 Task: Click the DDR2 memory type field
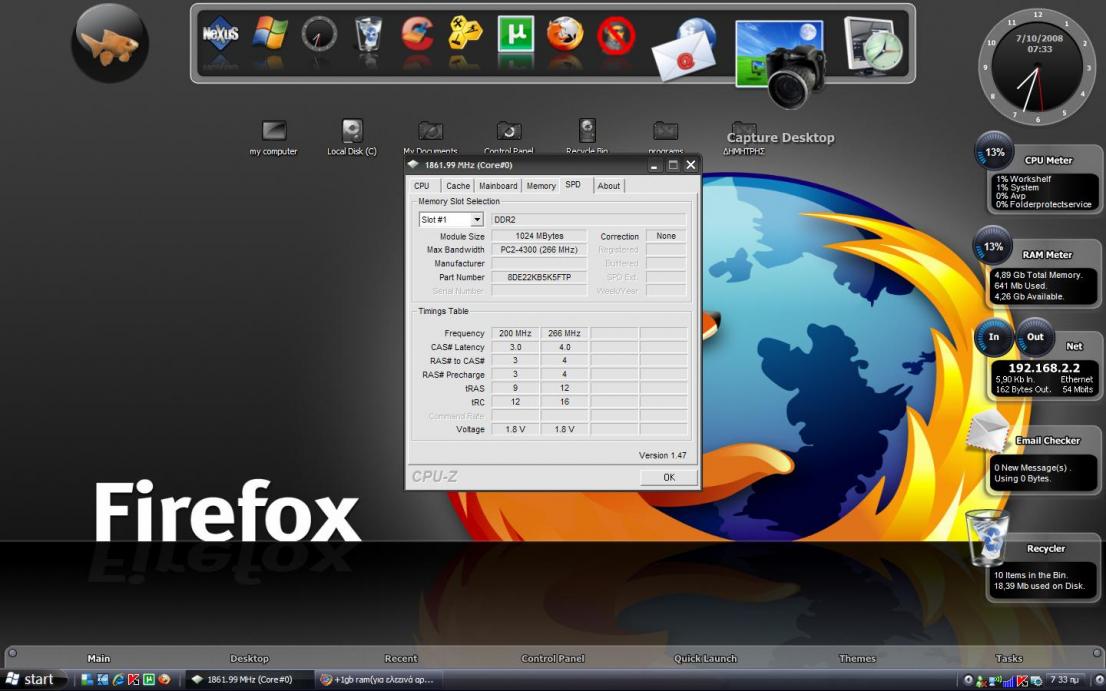click(588, 219)
